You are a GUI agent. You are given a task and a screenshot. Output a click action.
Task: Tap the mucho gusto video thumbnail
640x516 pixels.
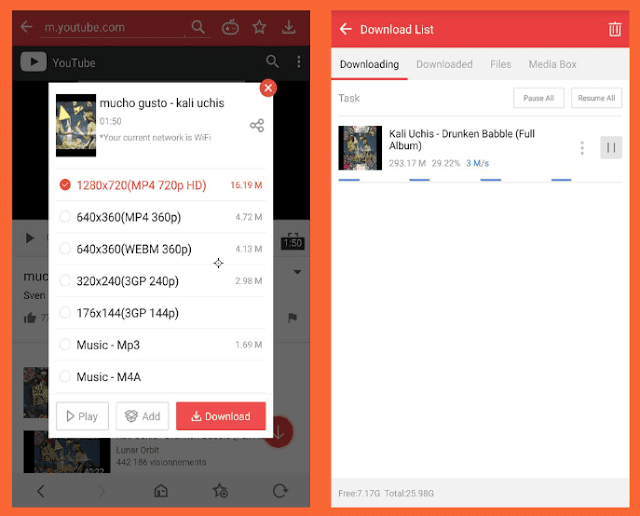pyautogui.click(x=76, y=125)
